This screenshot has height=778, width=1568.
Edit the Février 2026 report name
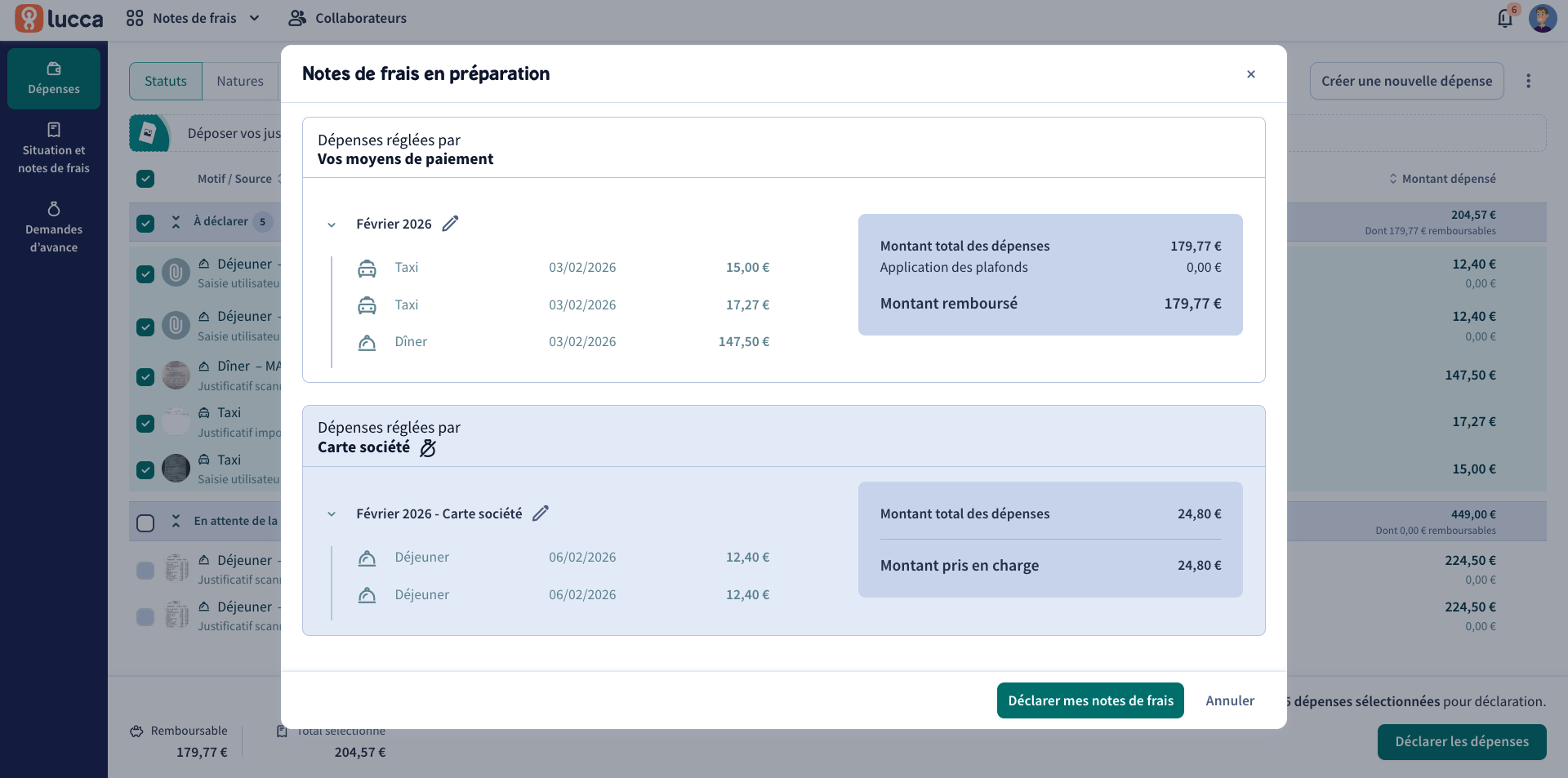(x=450, y=224)
